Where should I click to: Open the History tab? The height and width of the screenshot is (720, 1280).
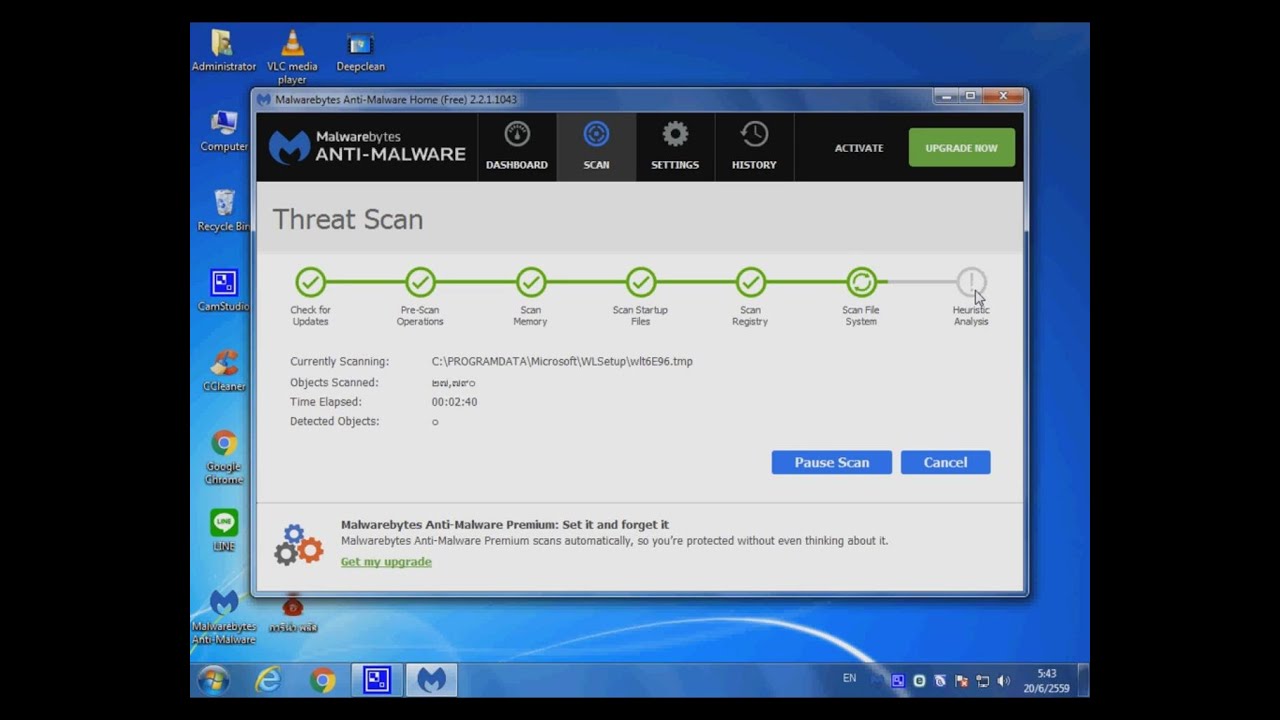point(754,147)
